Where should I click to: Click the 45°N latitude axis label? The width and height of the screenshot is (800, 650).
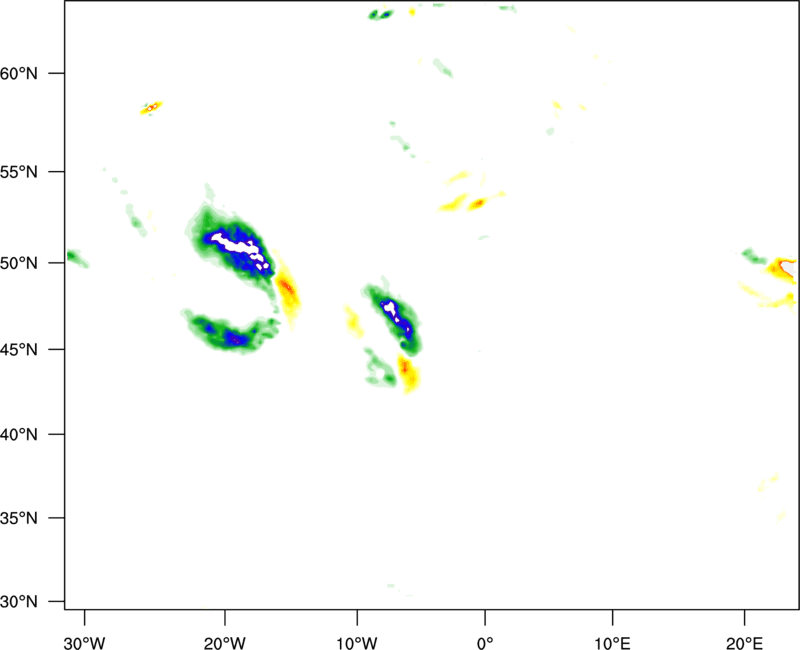19,349
